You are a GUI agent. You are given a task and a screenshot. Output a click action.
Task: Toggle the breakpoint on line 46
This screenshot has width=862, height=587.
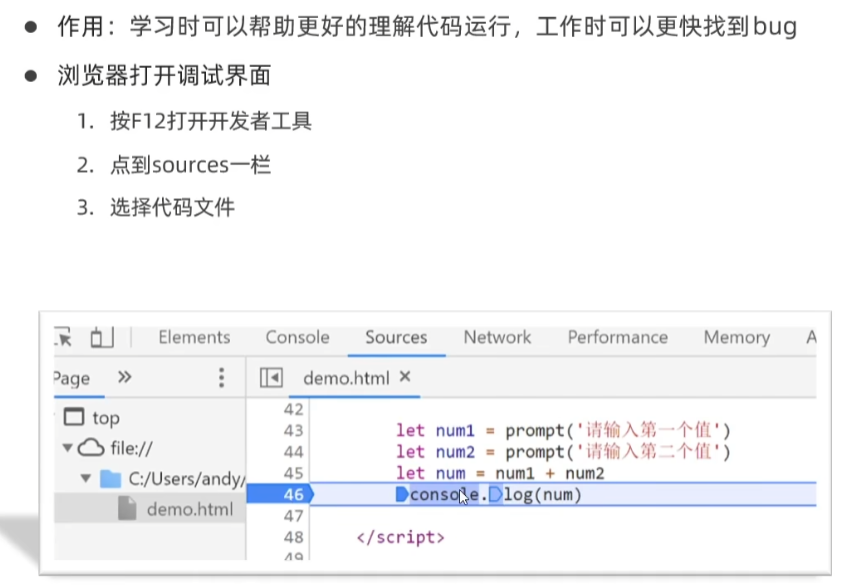(x=294, y=494)
